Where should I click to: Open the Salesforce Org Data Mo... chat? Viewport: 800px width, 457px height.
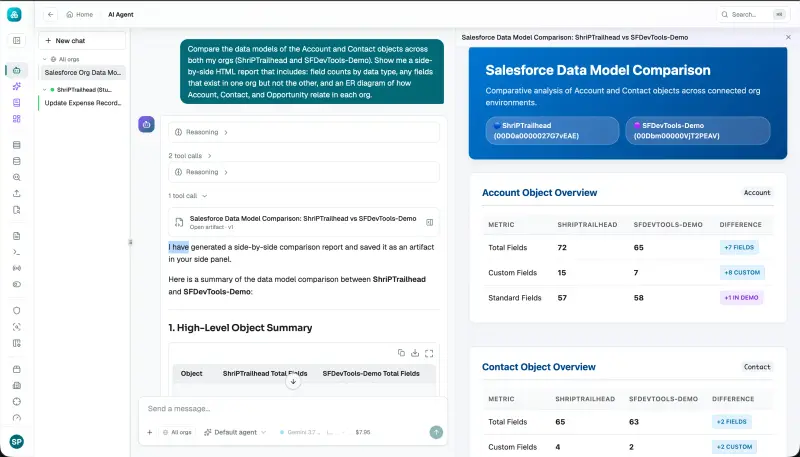82,72
